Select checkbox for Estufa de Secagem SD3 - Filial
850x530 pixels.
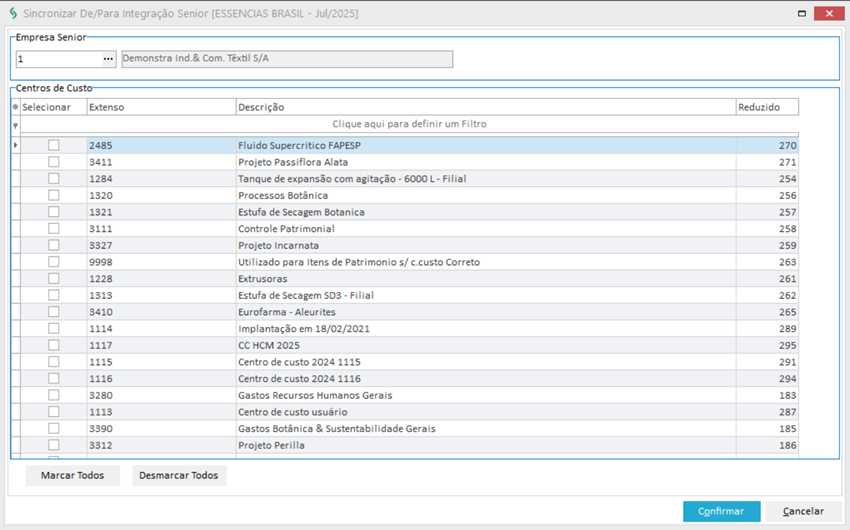pyautogui.click(x=54, y=295)
